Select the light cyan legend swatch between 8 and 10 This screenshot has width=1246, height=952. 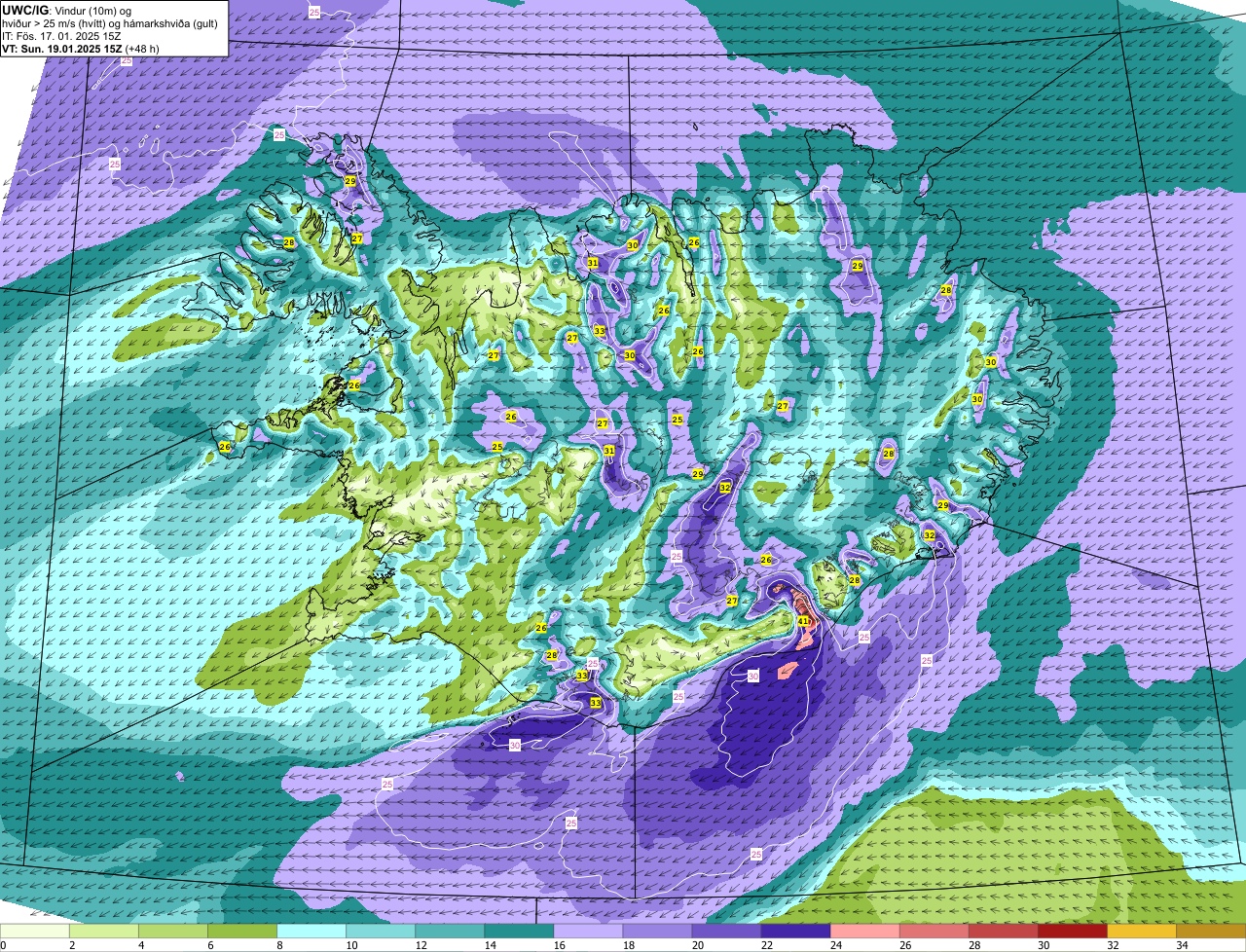point(311,932)
